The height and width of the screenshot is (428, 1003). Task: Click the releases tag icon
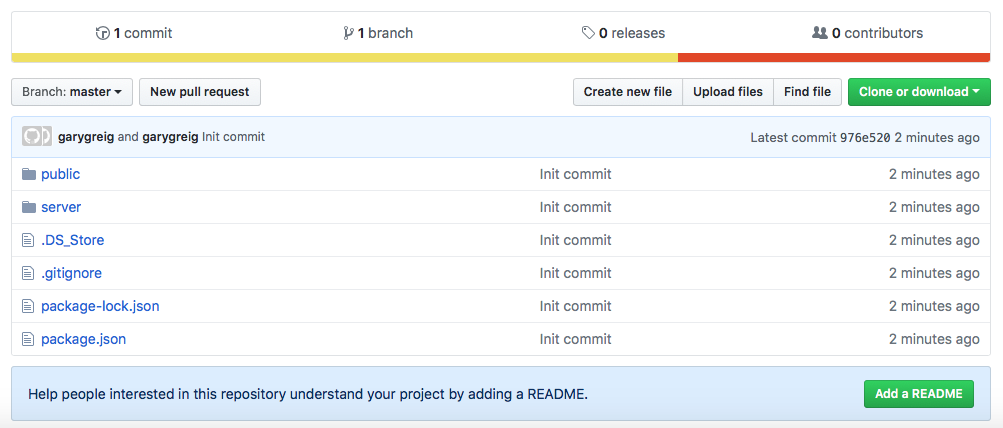[588, 33]
